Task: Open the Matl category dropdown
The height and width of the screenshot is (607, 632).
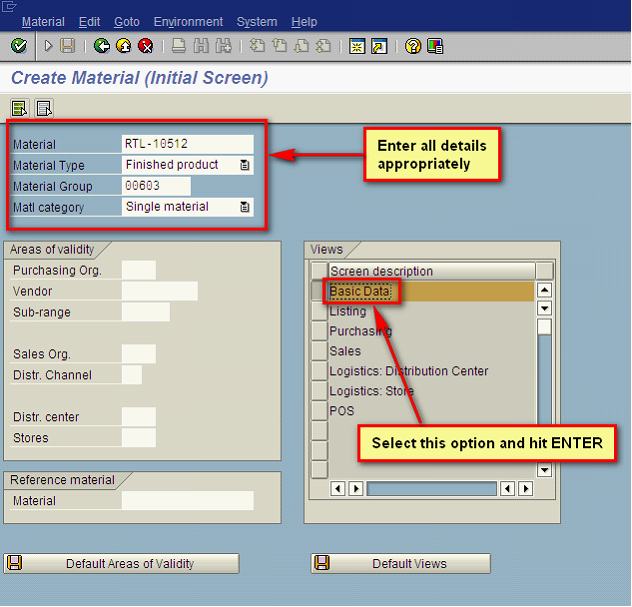Action: pos(245,207)
